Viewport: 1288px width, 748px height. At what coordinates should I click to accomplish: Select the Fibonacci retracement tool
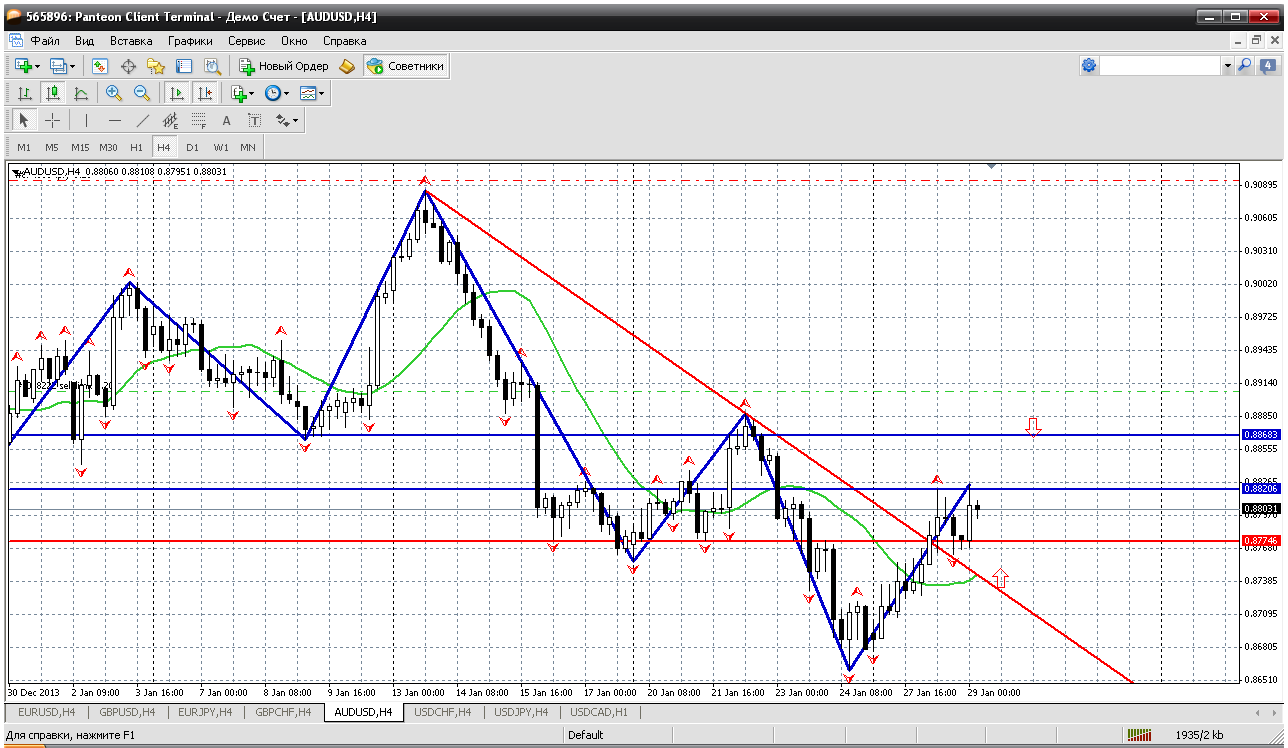[x=198, y=120]
